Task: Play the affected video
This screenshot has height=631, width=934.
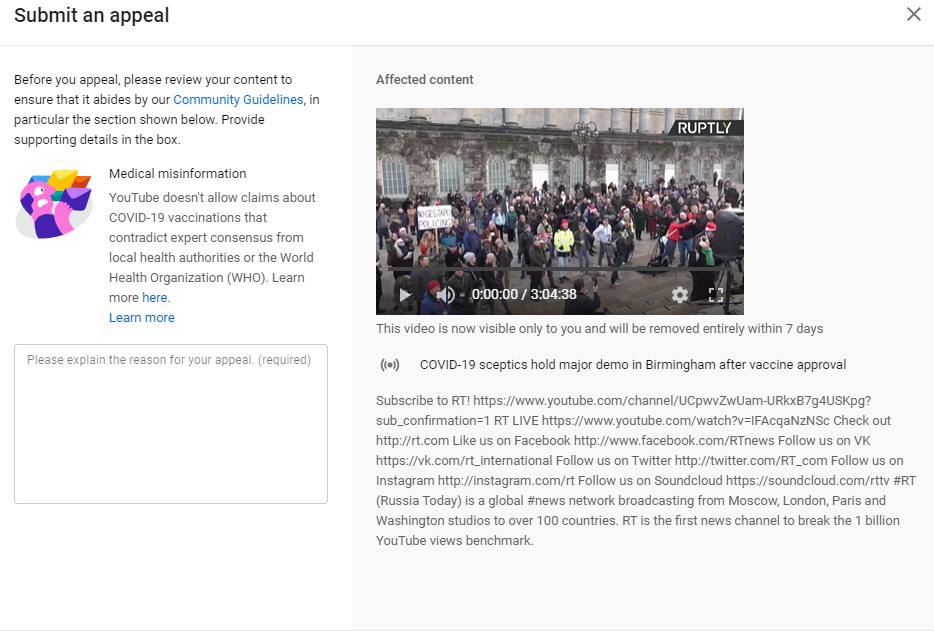Action: [x=405, y=294]
